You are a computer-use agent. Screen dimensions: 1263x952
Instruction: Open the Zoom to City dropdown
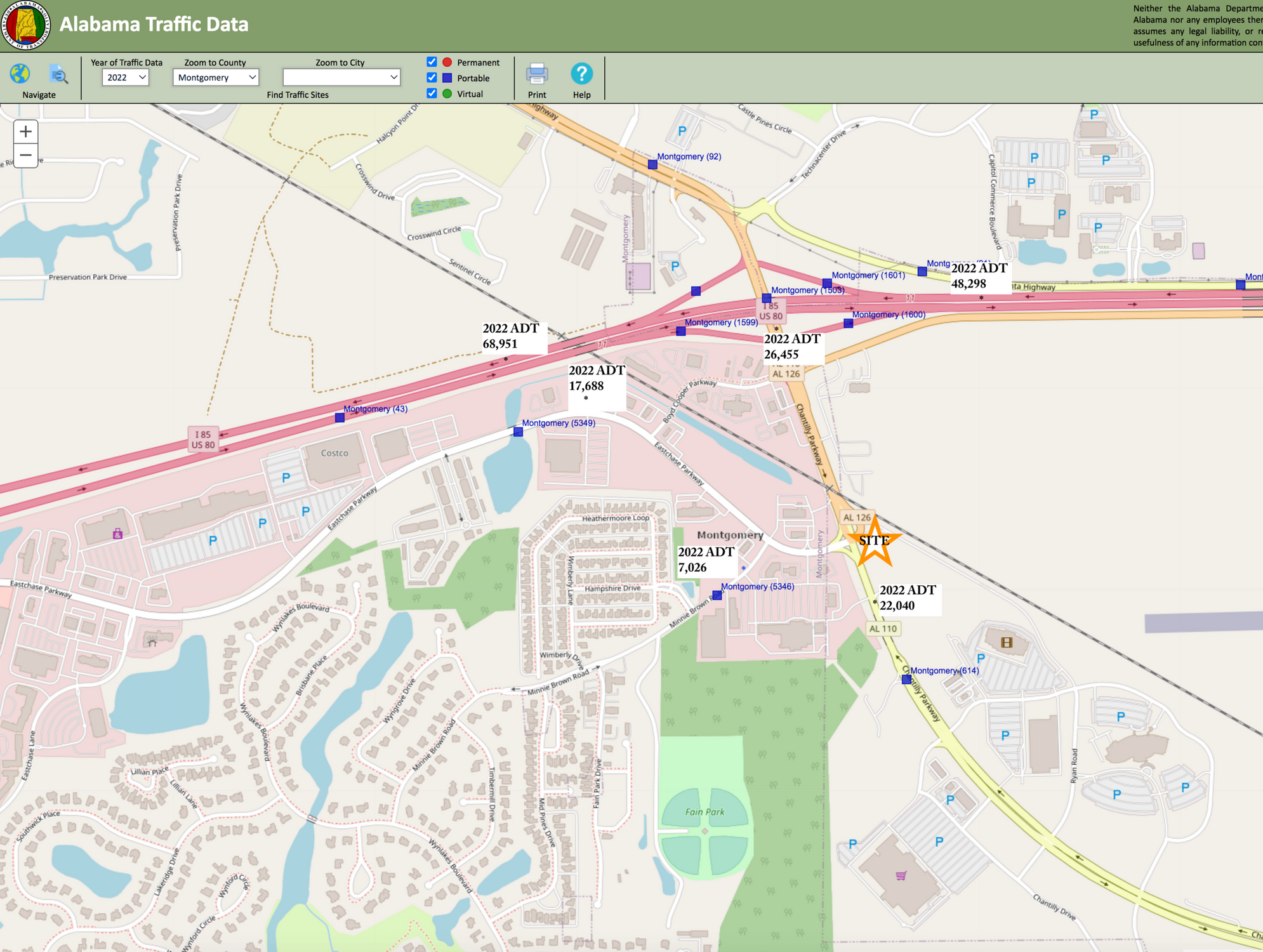[x=341, y=77]
